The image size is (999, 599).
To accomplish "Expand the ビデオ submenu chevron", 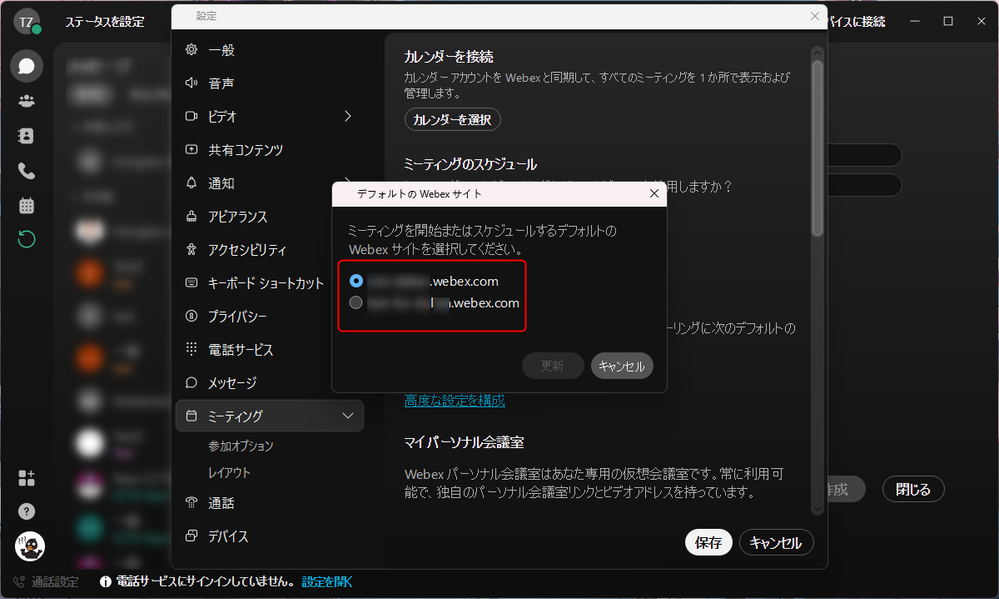I will coord(348,116).
